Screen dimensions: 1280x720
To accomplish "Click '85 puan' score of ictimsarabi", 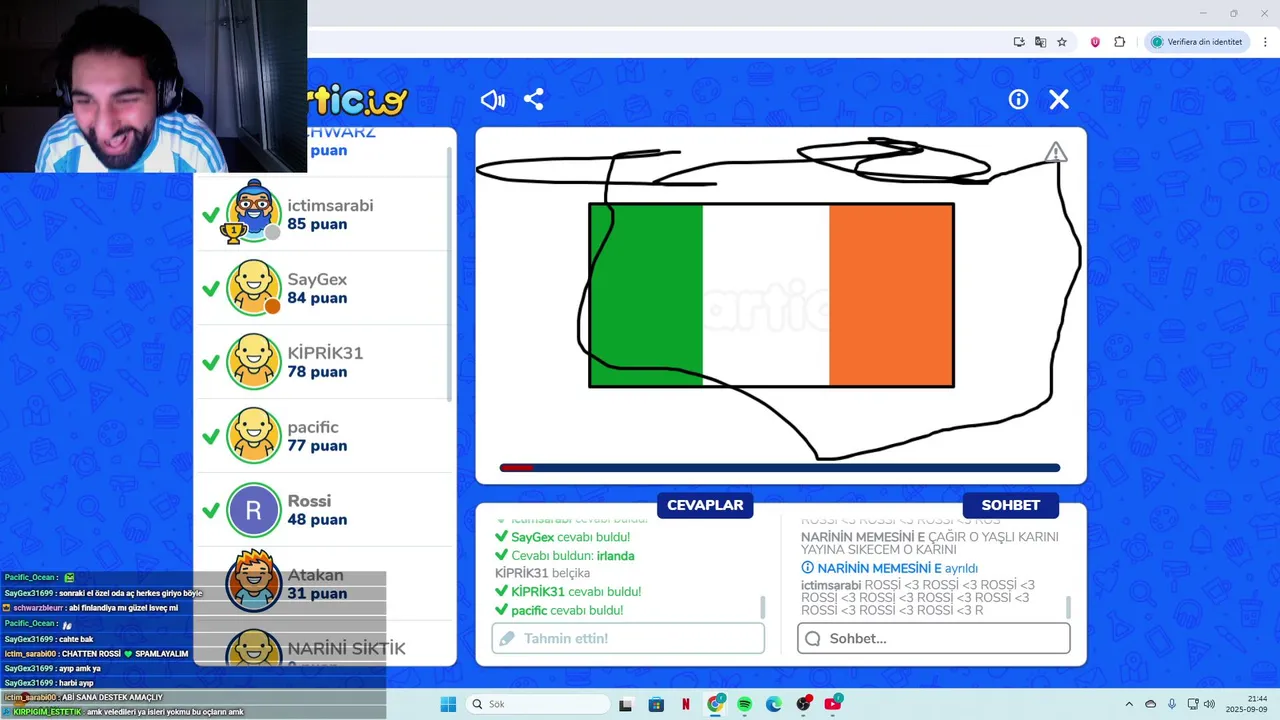I will [317, 224].
